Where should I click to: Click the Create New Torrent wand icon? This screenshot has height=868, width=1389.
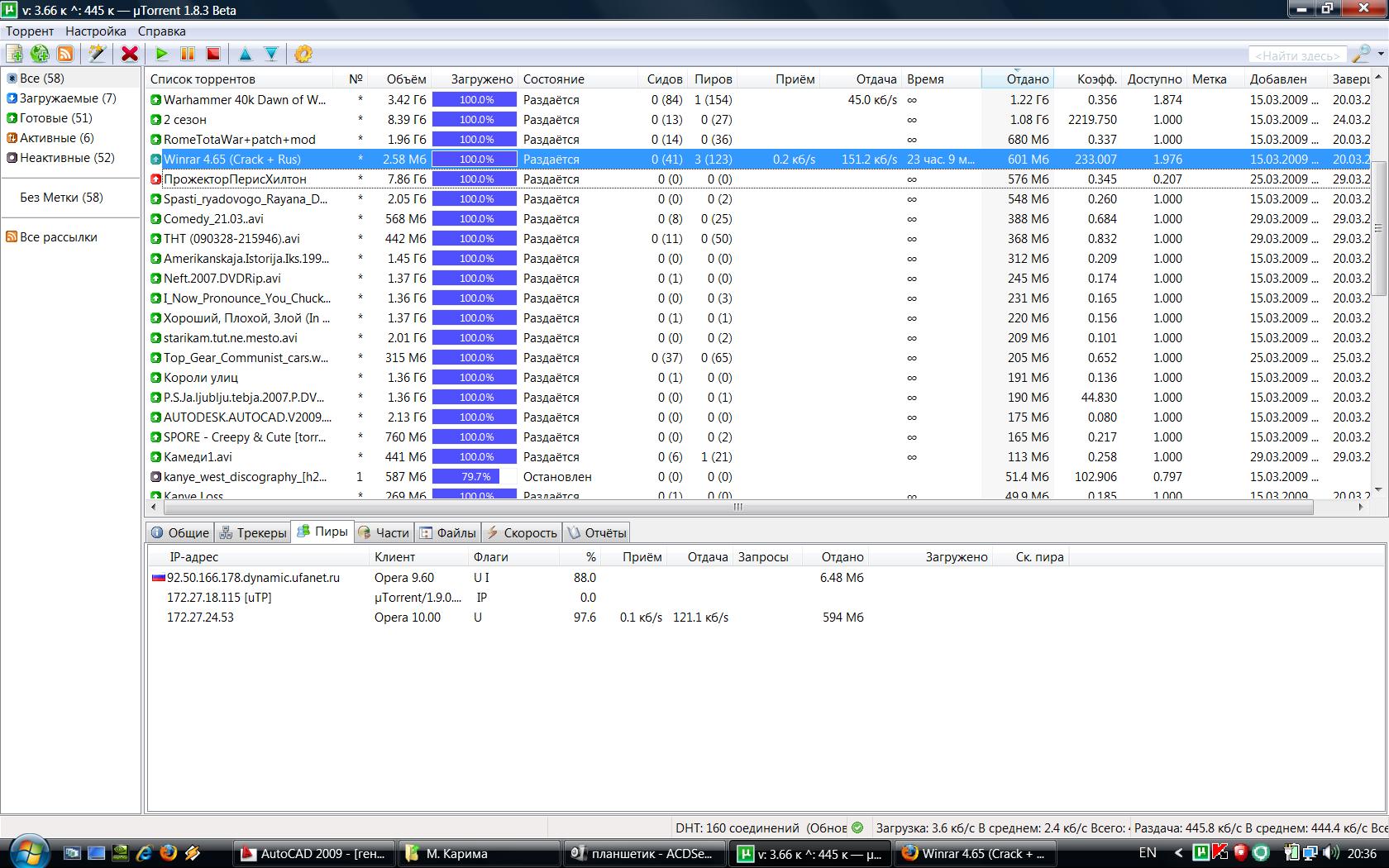pyautogui.click(x=98, y=54)
